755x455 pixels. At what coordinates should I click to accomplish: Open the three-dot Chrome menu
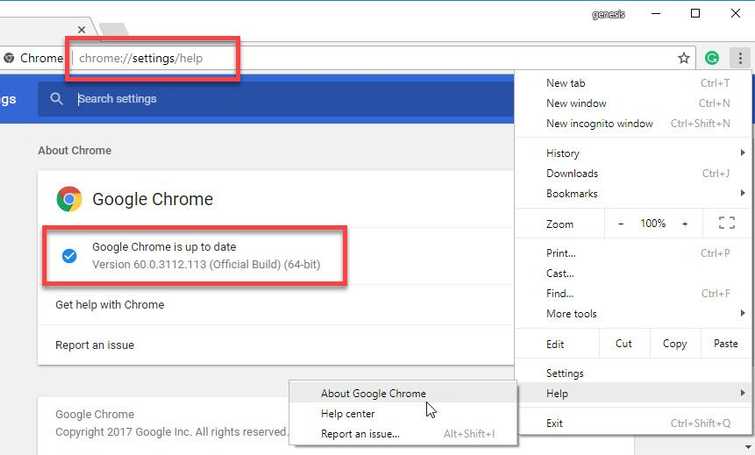pyautogui.click(x=739, y=58)
